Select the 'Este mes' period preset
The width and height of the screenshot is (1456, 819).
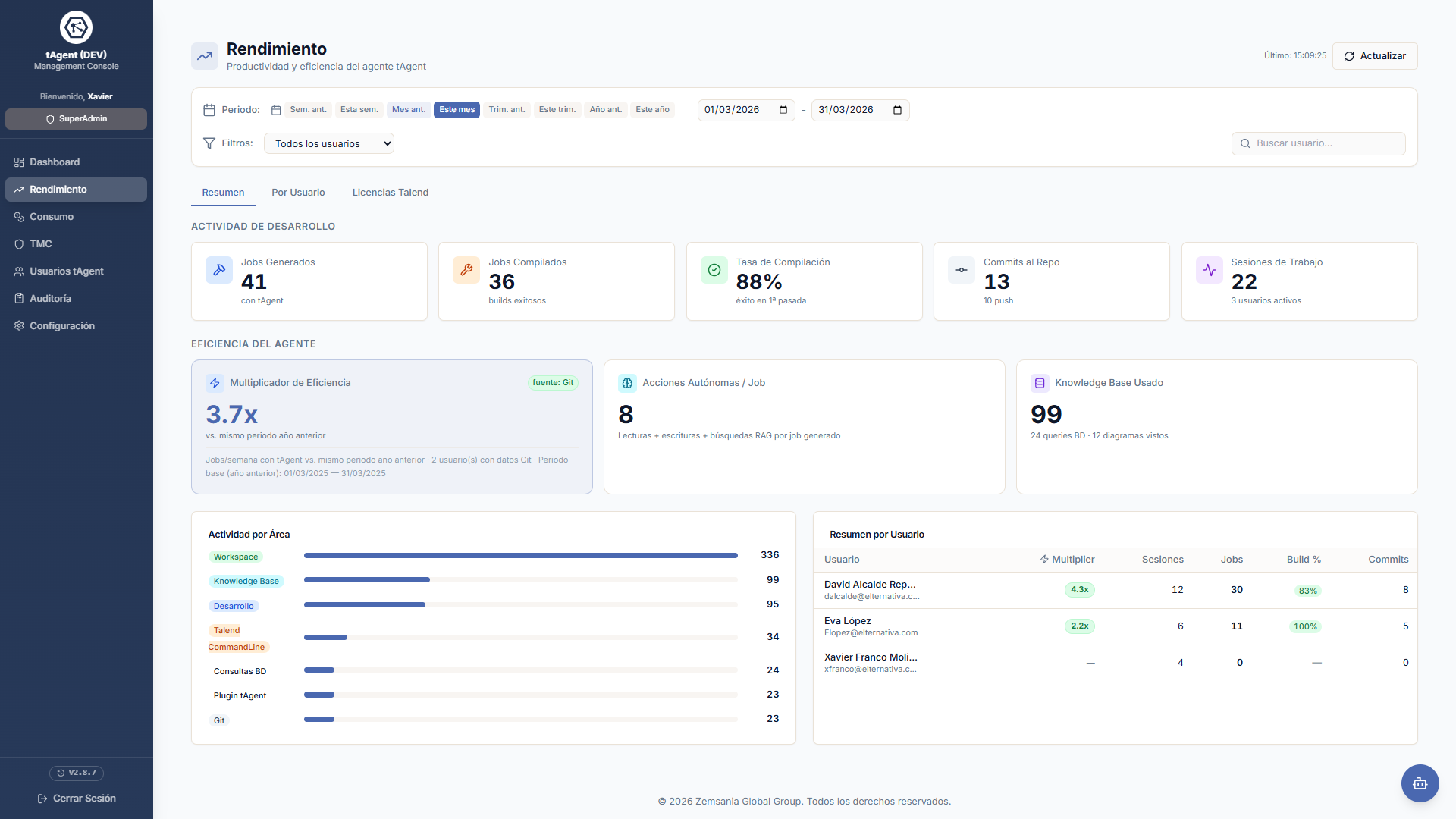(x=457, y=110)
